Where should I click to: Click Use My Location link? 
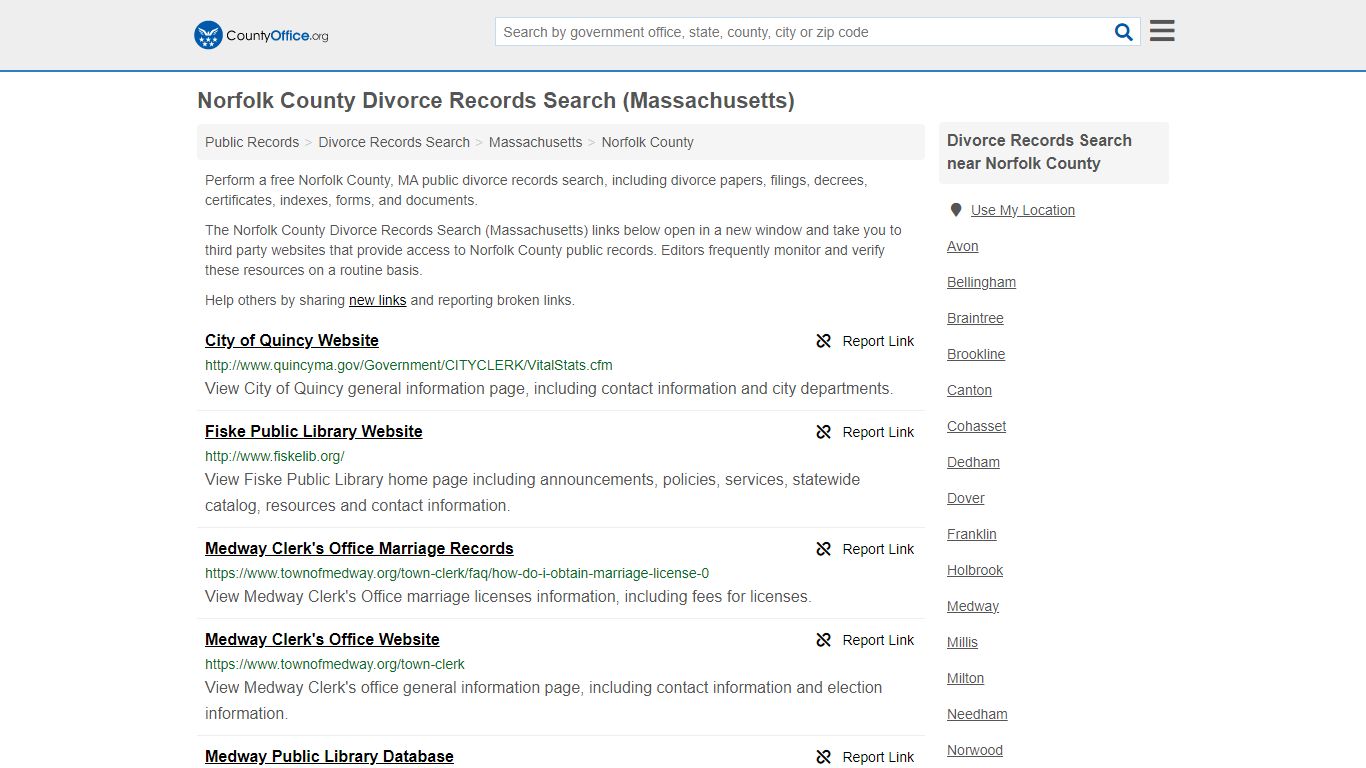pyautogui.click(x=1023, y=210)
